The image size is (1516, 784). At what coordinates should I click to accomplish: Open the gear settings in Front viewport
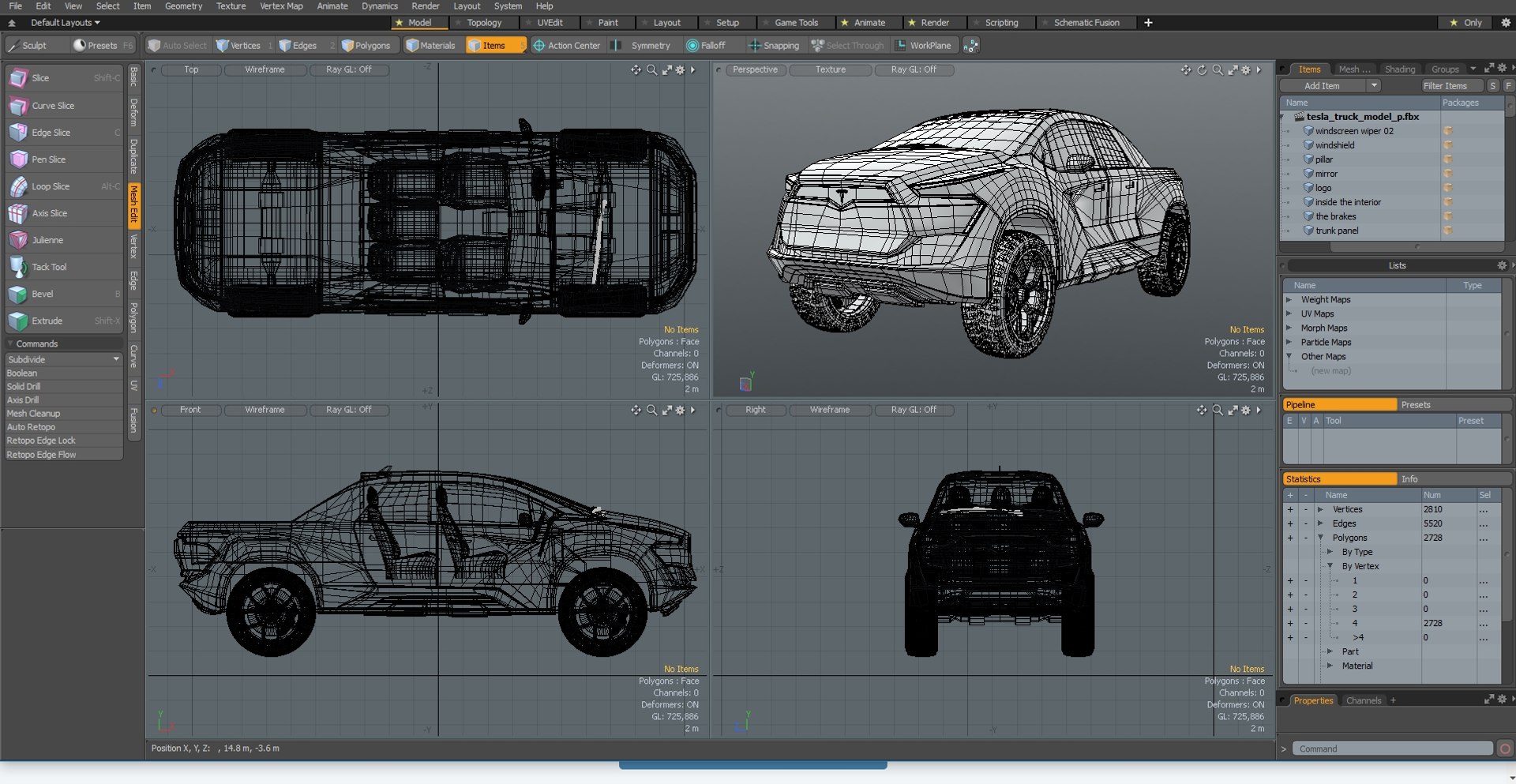tap(681, 410)
